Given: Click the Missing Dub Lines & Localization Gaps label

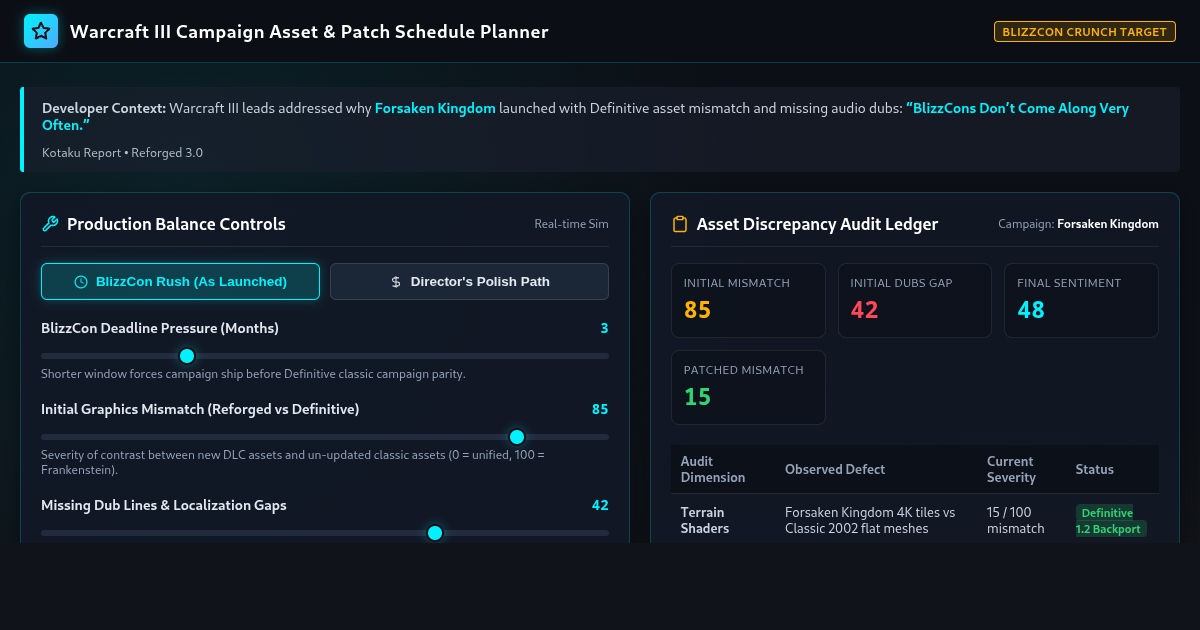Looking at the screenshot, I should [x=164, y=505].
